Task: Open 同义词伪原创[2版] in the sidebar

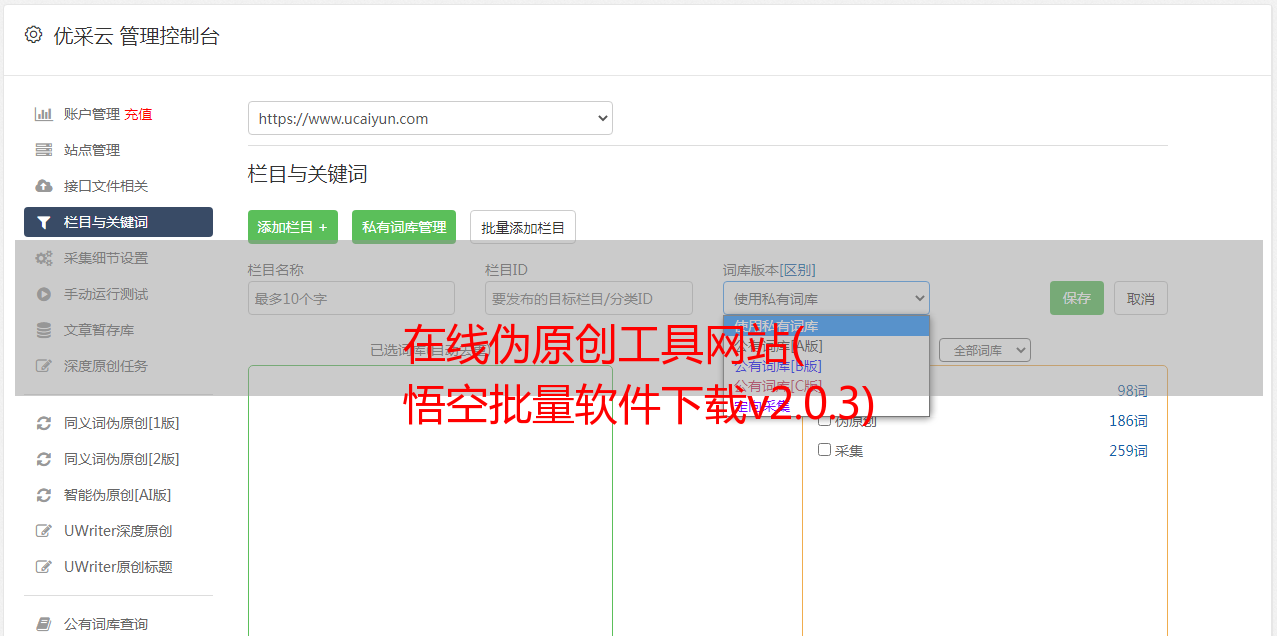Action: pyautogui.click(x=122, y=459)
